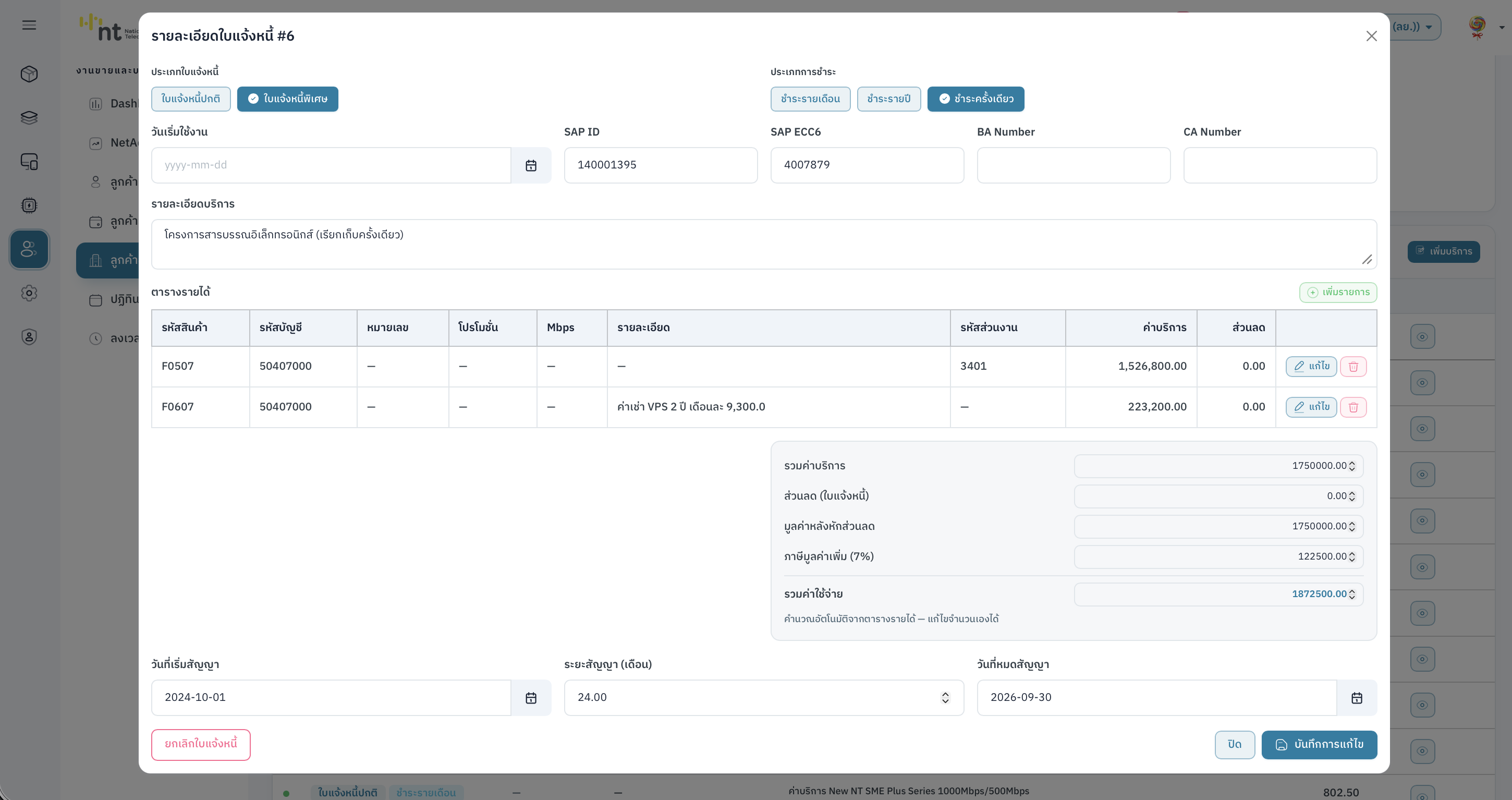Image resolution: width=1512 pixels, height=800 pixels.
Task: Select ชำระรายเดือน payment type
Action: (x=810, y=99)
